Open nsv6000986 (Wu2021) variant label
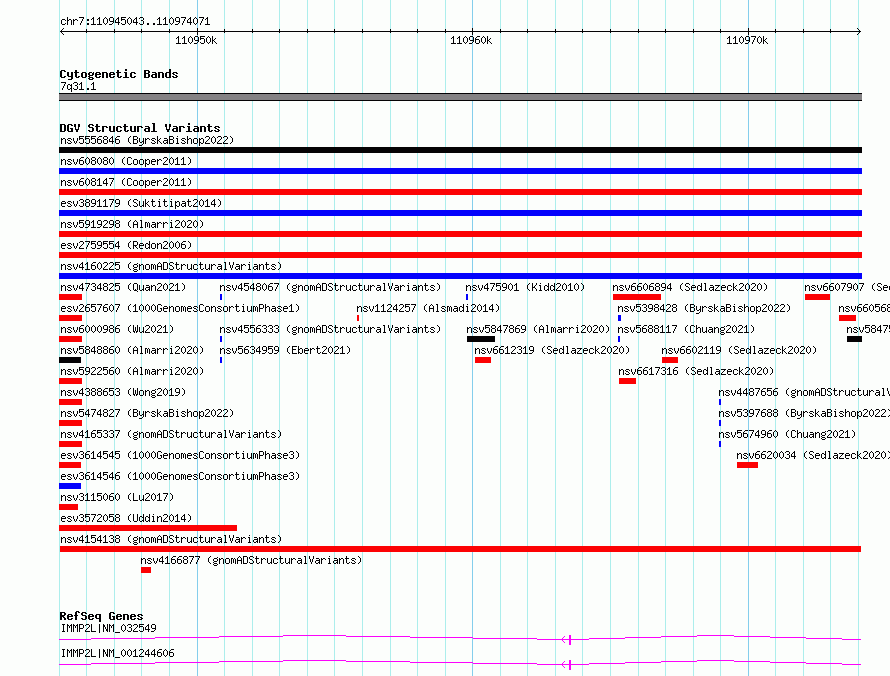Viewport: 890px width, 676px height. tap(117, 329)
